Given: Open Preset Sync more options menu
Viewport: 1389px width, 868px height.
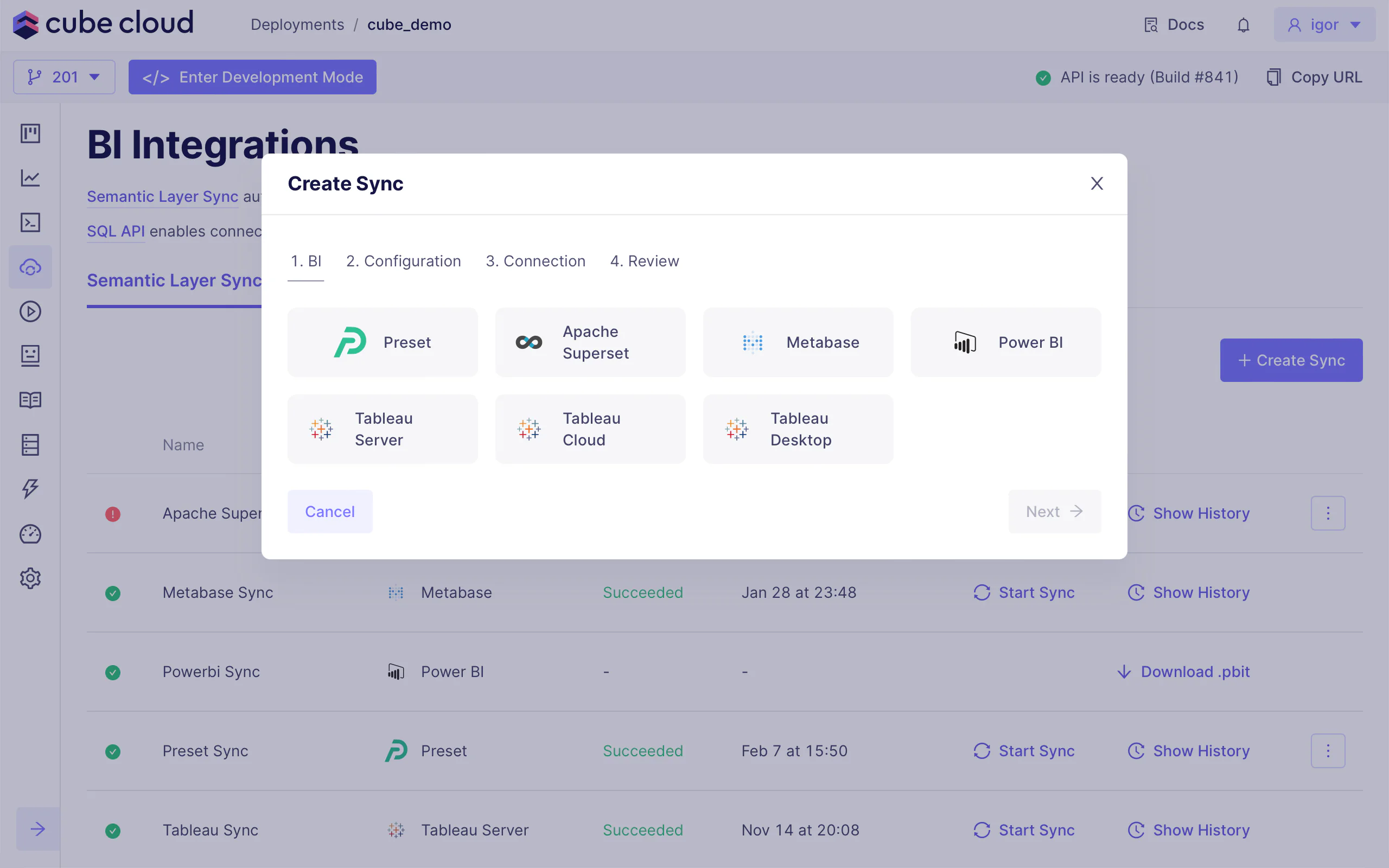Looking at the screenshot, I should click(1327, 751).
